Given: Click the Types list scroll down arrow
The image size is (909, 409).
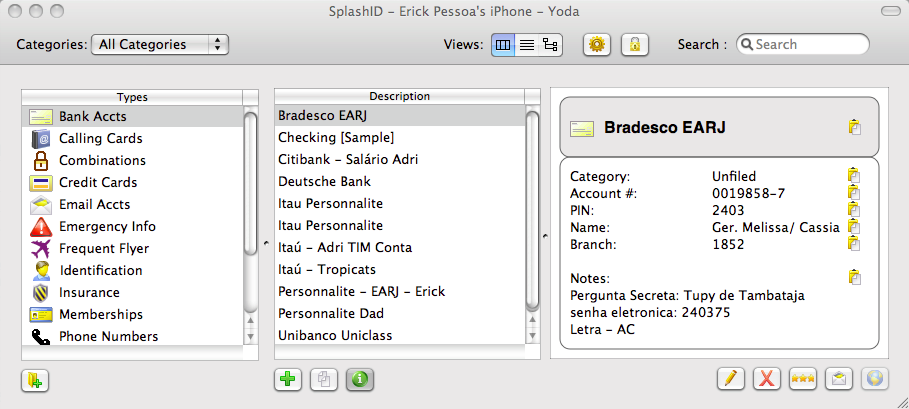Looking at the screenshot, I should [250, 336].
